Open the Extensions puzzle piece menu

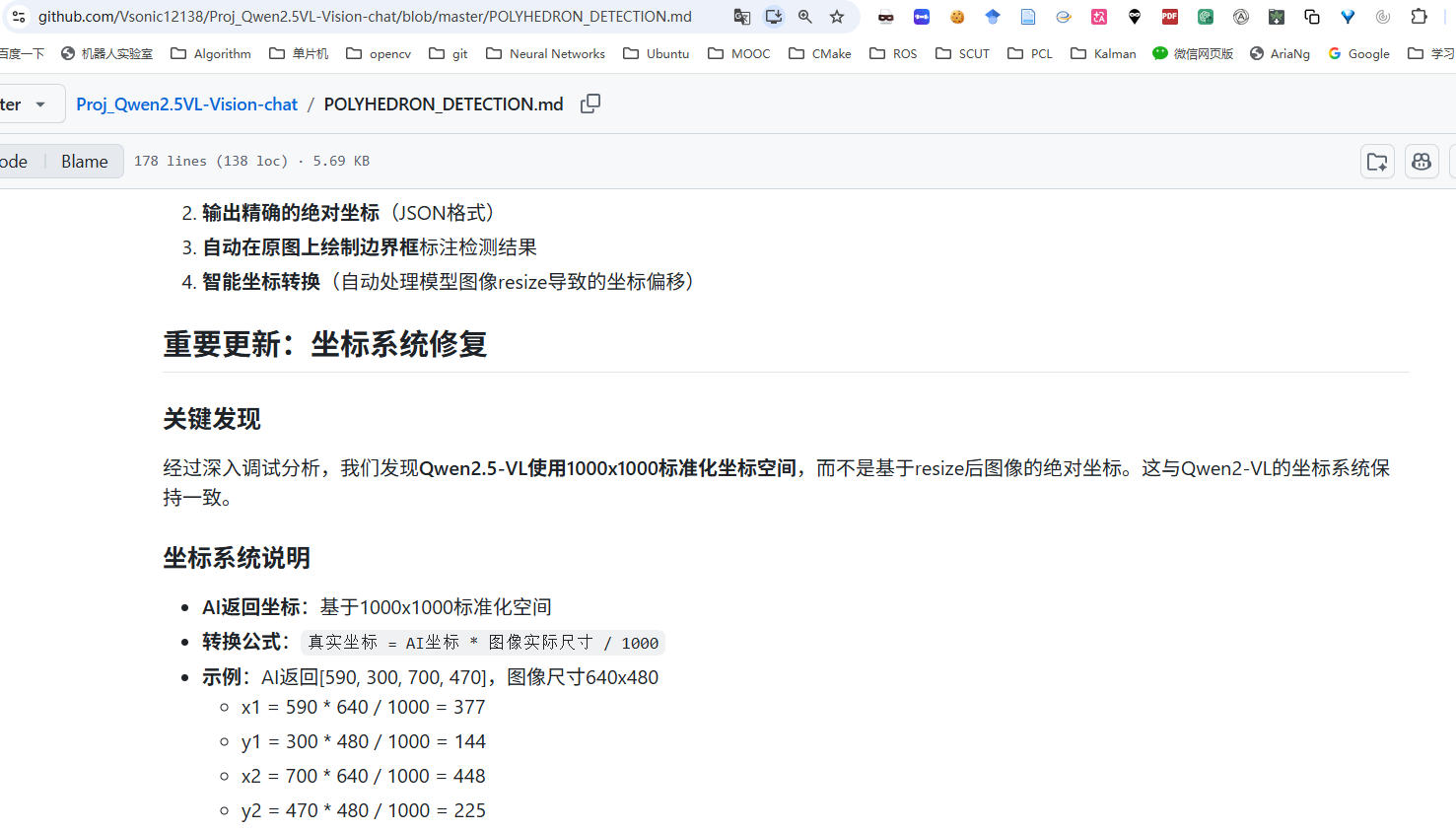click(x=1419, y=17)
